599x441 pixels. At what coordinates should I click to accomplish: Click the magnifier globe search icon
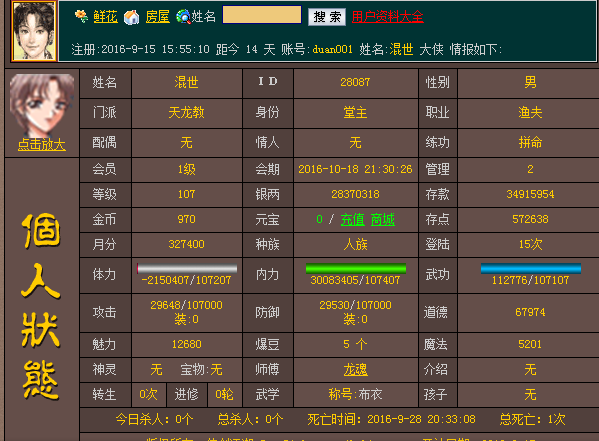[183, 17]
